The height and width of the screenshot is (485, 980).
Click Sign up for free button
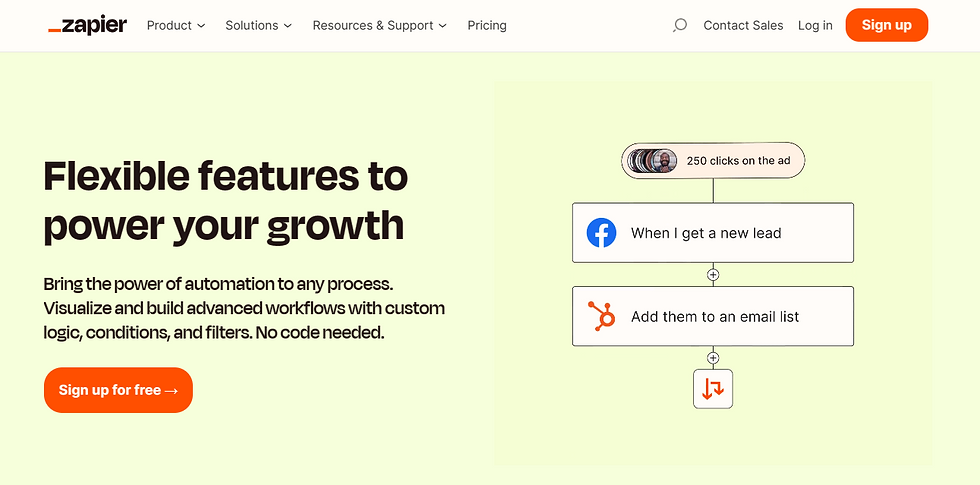[118, 390]
